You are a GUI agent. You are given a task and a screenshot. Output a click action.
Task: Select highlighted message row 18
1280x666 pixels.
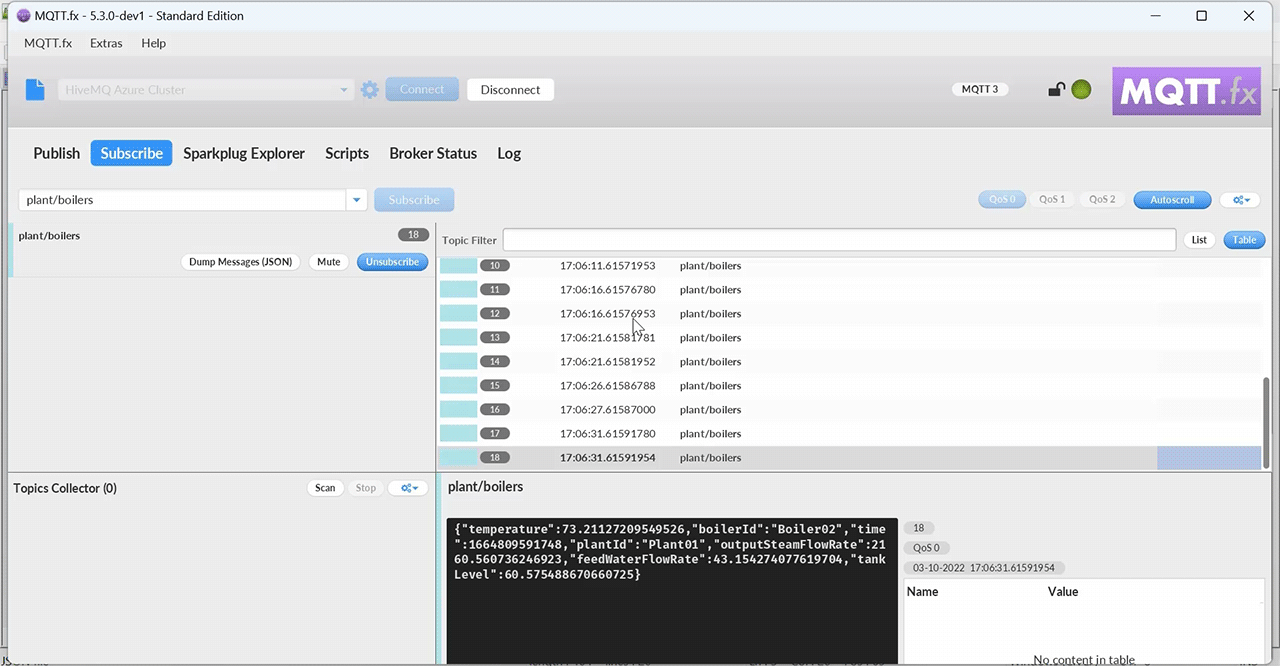[x=849, y=458]
